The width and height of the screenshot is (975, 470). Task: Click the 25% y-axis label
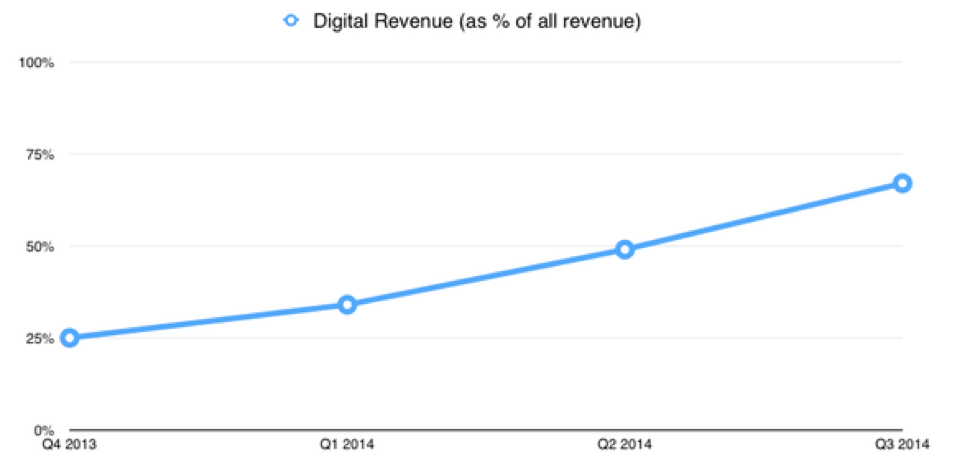(40, 338)
